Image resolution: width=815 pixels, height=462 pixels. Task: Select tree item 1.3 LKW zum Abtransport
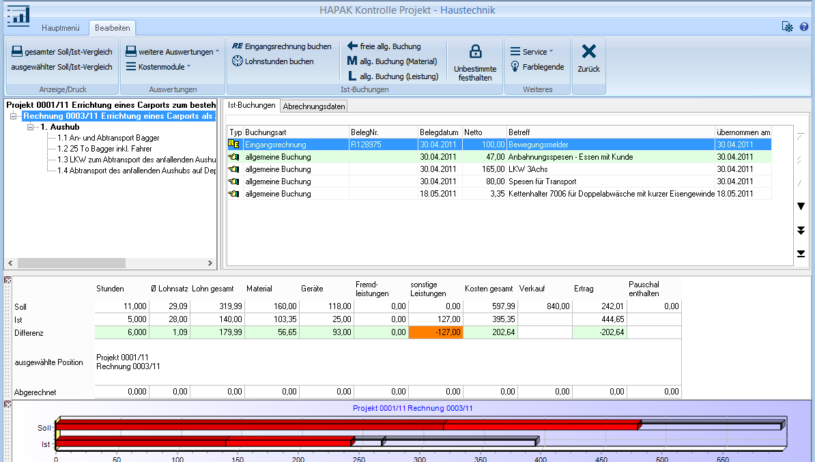point(136,160)
